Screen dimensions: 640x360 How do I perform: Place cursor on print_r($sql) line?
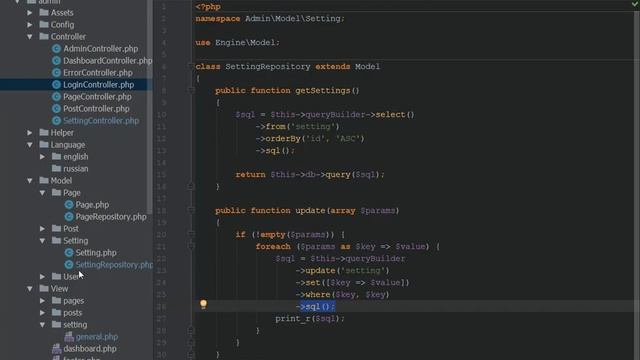point(309,318)
